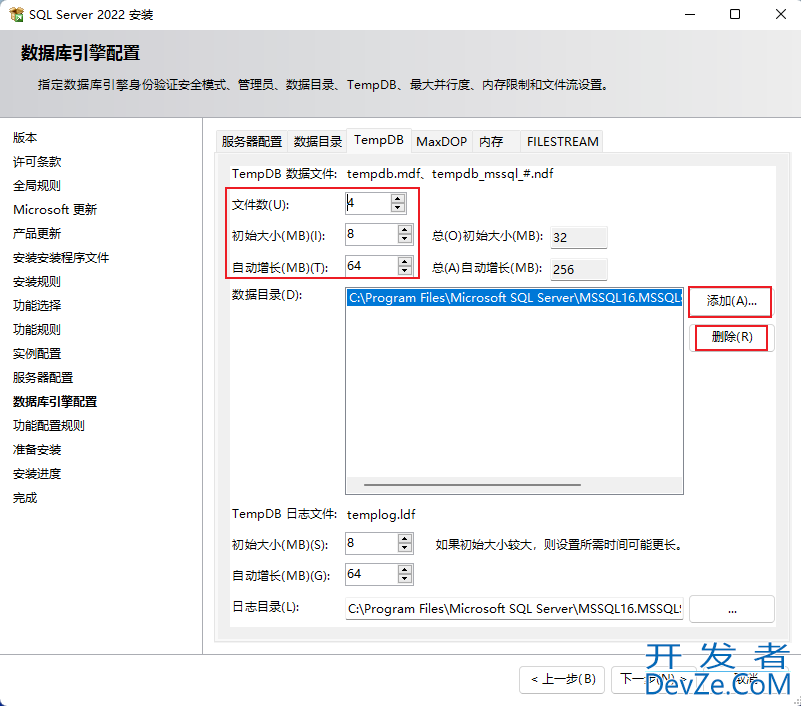Switch to the 数据目录 tab
This screenshot has width=801, height=706.
317,142
